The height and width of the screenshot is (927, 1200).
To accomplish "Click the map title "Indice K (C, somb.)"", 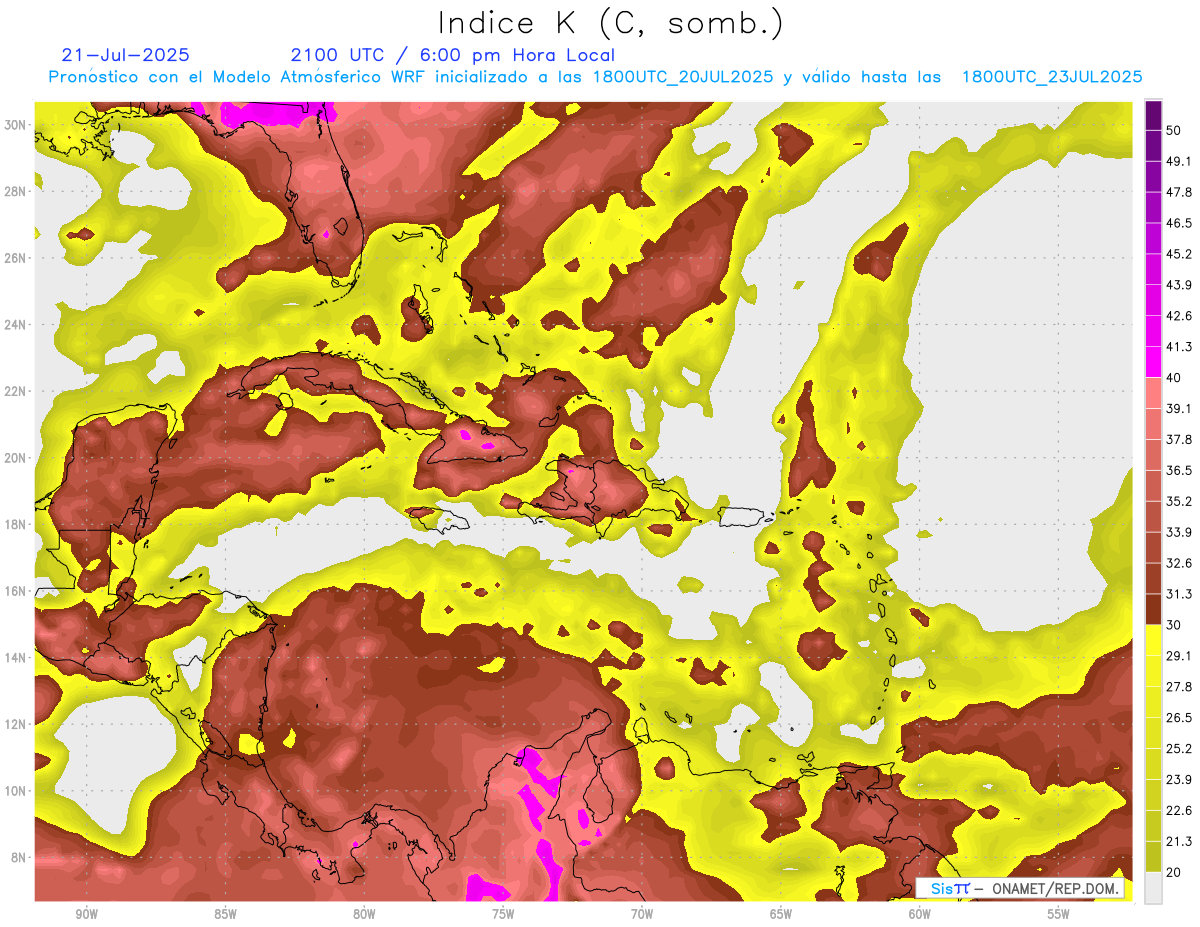I will (x=610, y=23).
